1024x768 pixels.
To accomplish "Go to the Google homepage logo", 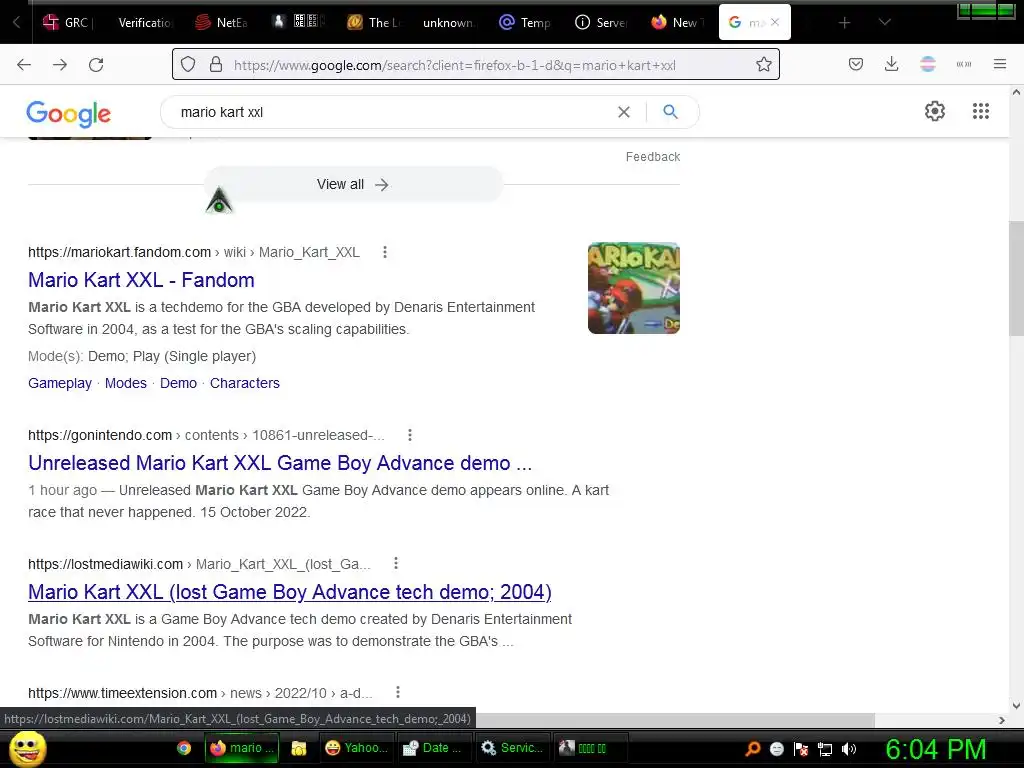I will [x=69, y=114].
